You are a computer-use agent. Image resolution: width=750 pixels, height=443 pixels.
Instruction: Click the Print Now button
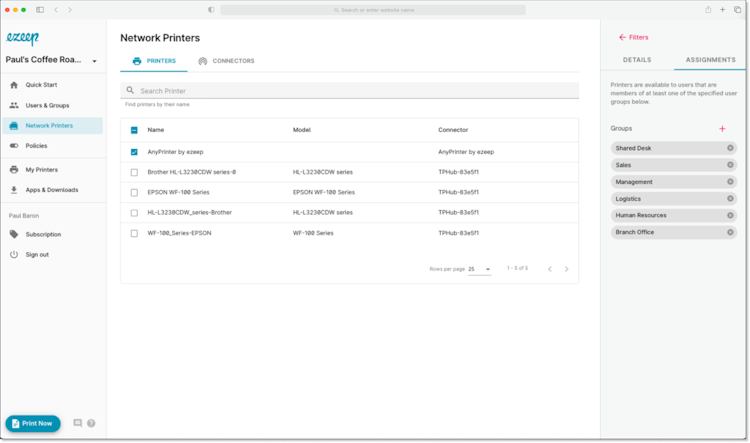33,423
